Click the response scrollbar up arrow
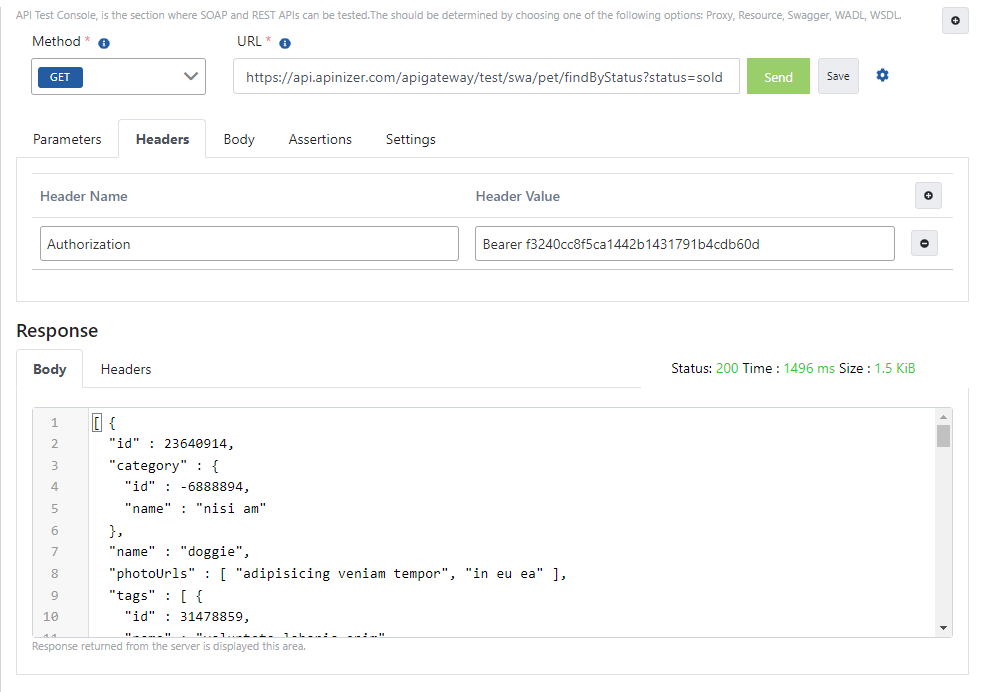The height and width of the screenshot is (692, 987). pos(943,417)
